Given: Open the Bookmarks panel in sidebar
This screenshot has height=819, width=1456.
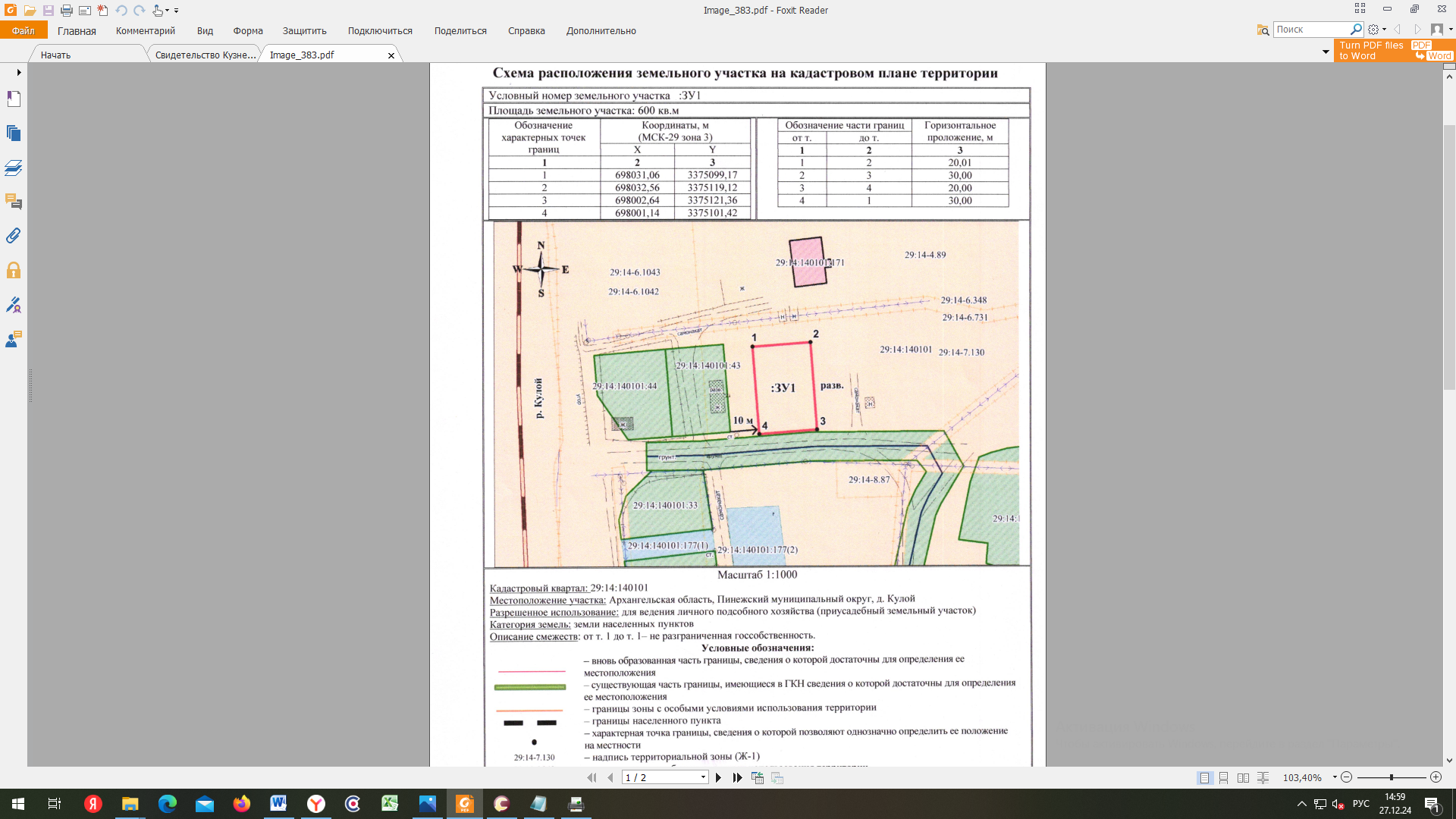Looking at the screenshot, I should point(14,99).
